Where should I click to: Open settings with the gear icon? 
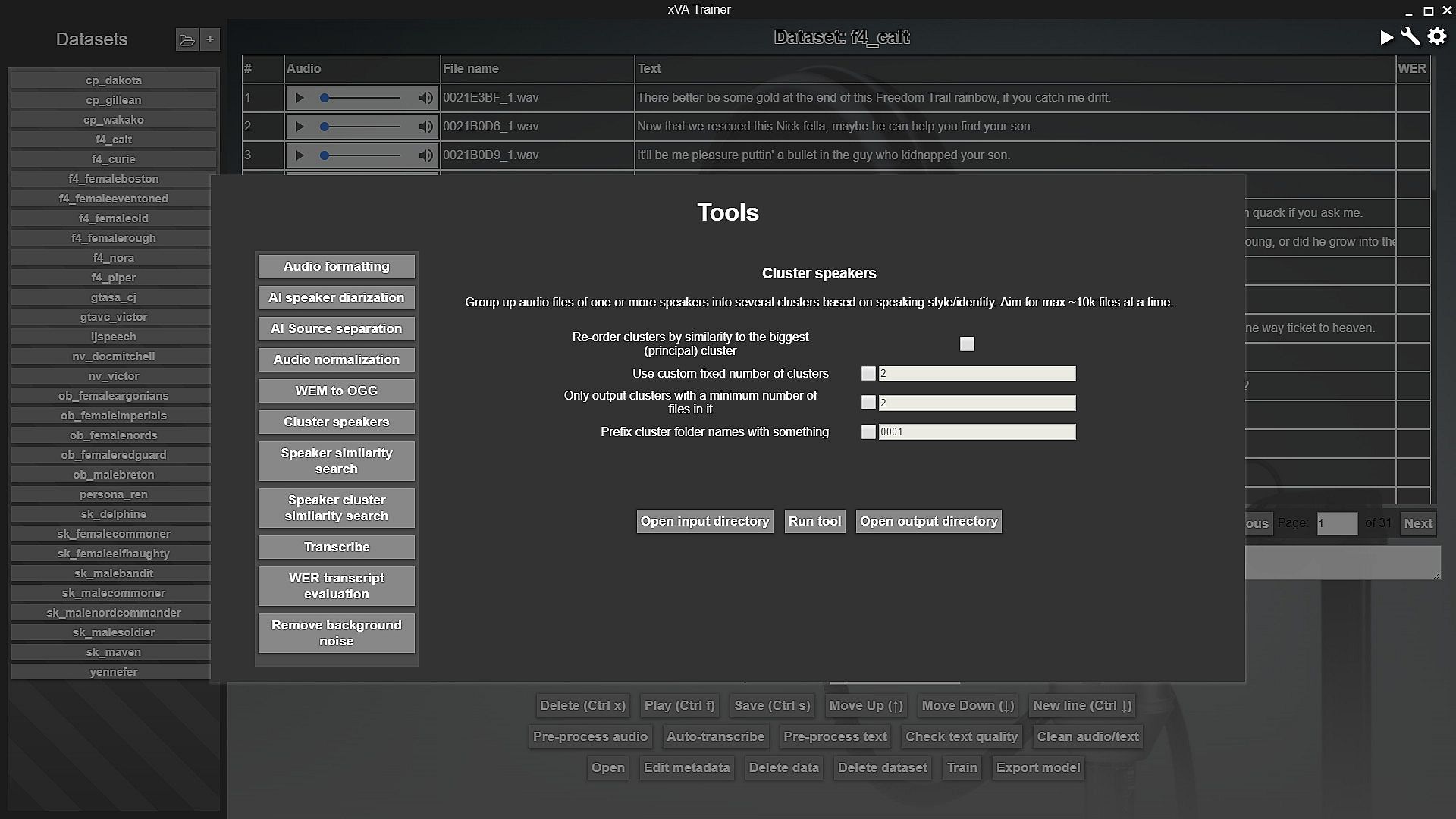click(1436, 37)
